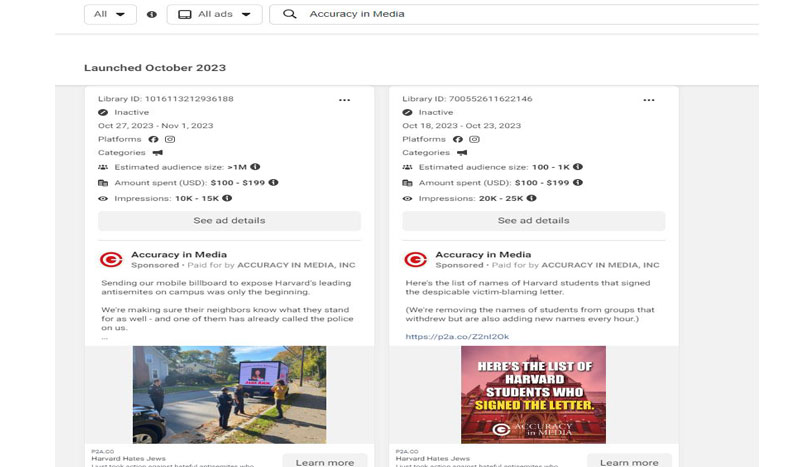The width and height of the screenshot is (800, 467).
Task: Open the three-dot menu on the first ad card
Action: click(344, 100)
